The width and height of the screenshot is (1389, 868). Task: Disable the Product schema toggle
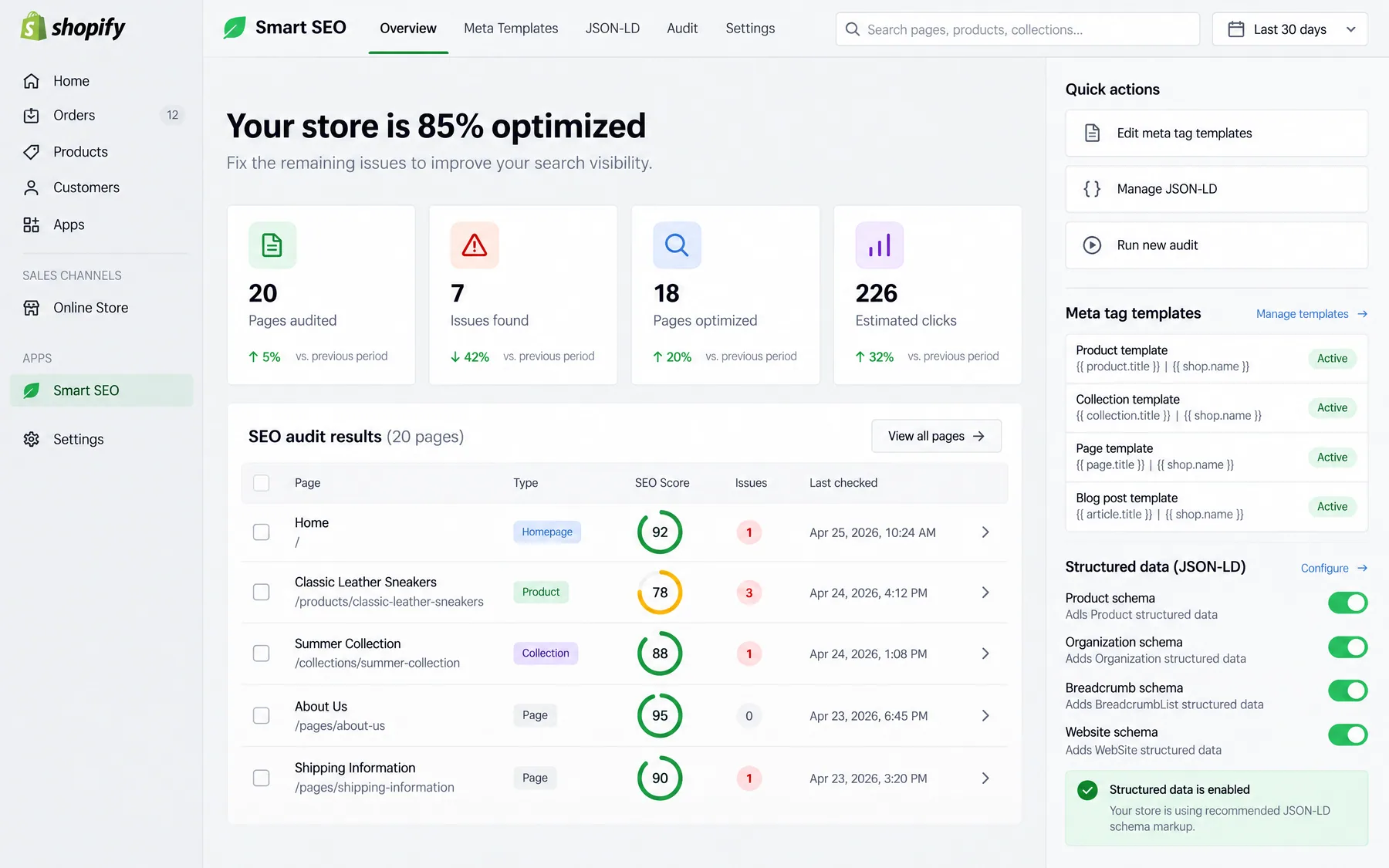click(x=1347, y=603)
